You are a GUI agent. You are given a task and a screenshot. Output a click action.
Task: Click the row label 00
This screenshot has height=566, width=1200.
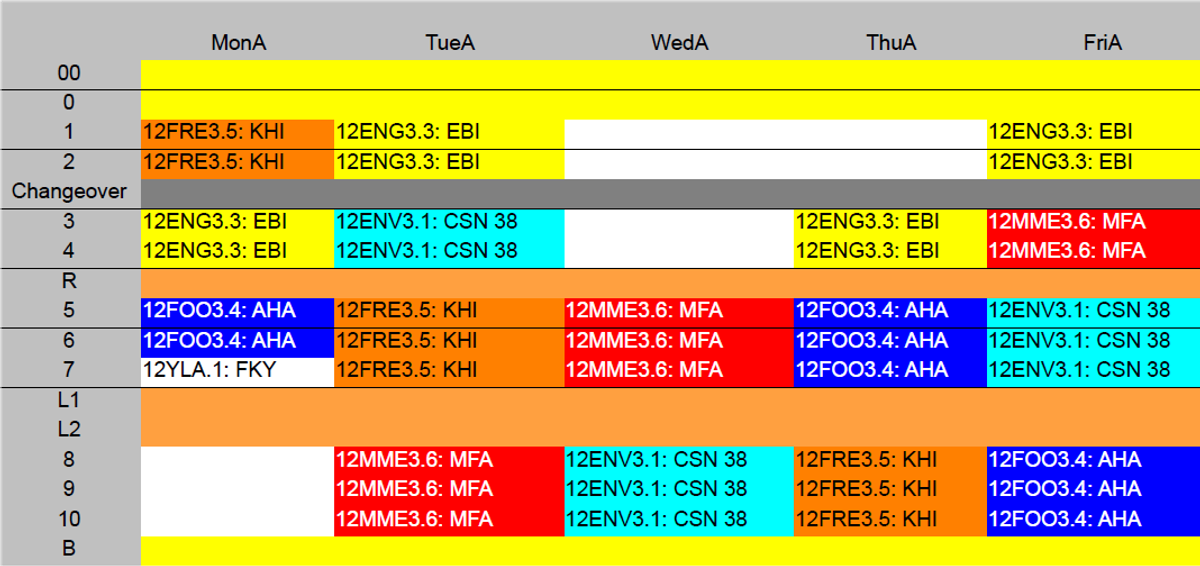(x=70, y=73)
